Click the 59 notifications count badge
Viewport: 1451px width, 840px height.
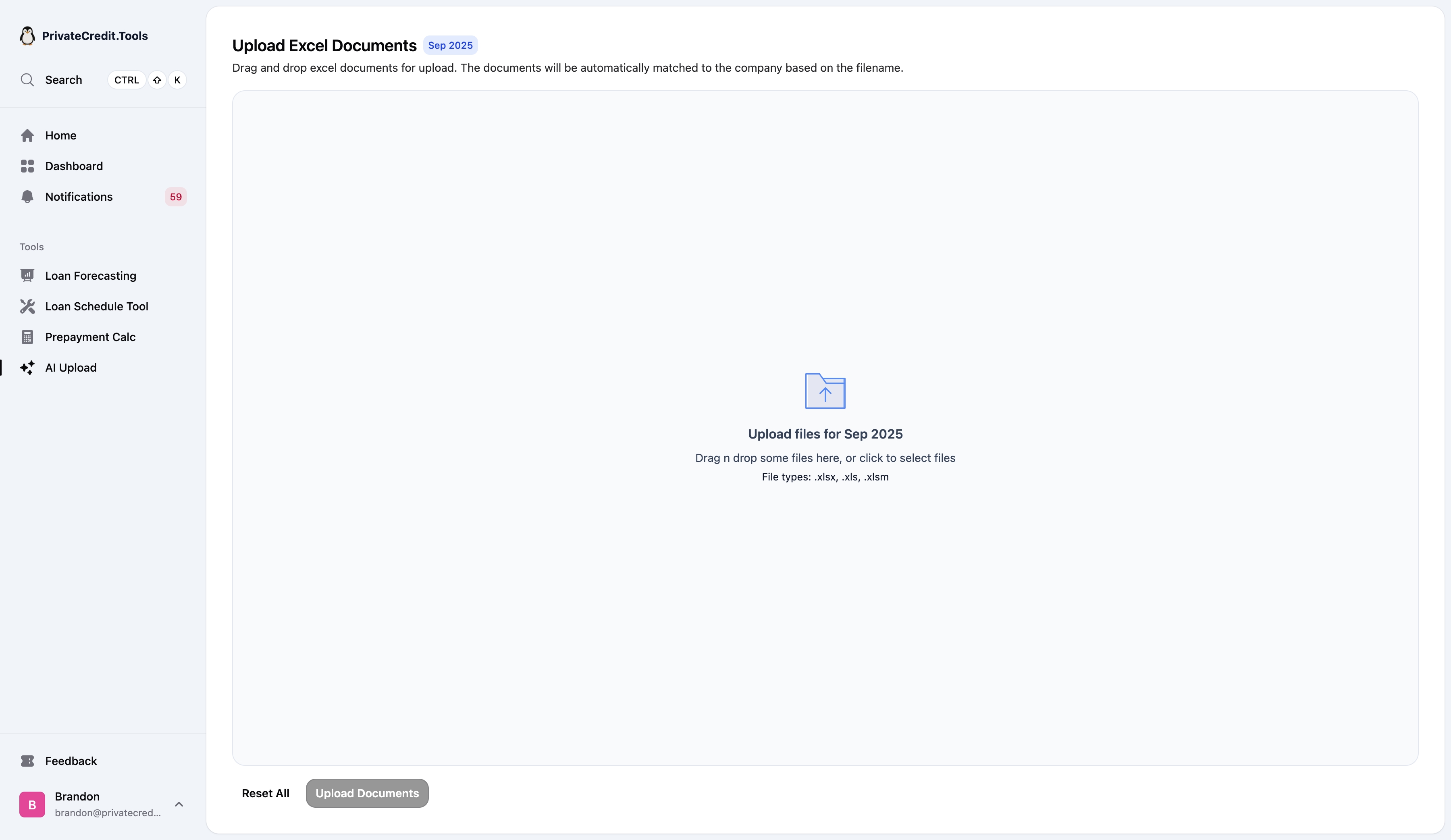click(176, 197)
